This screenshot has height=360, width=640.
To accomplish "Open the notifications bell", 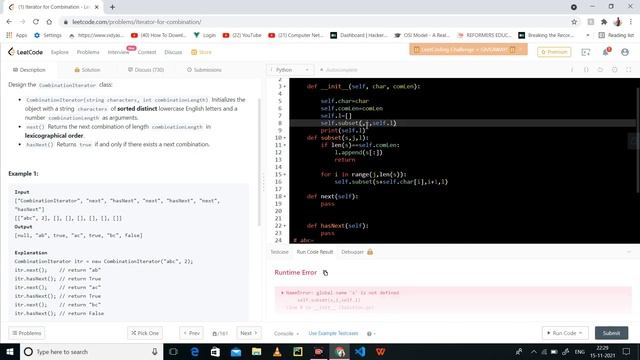I will tap(605, 52).
